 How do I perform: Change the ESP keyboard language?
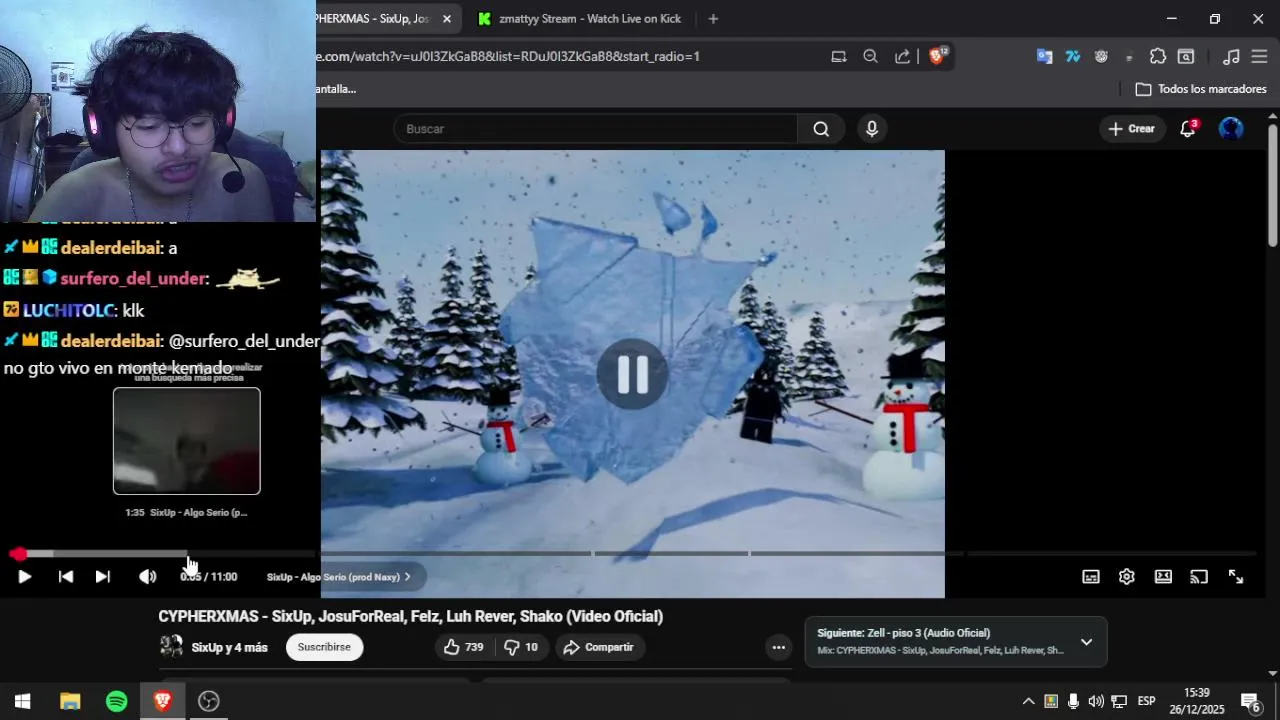[1147, 701]
